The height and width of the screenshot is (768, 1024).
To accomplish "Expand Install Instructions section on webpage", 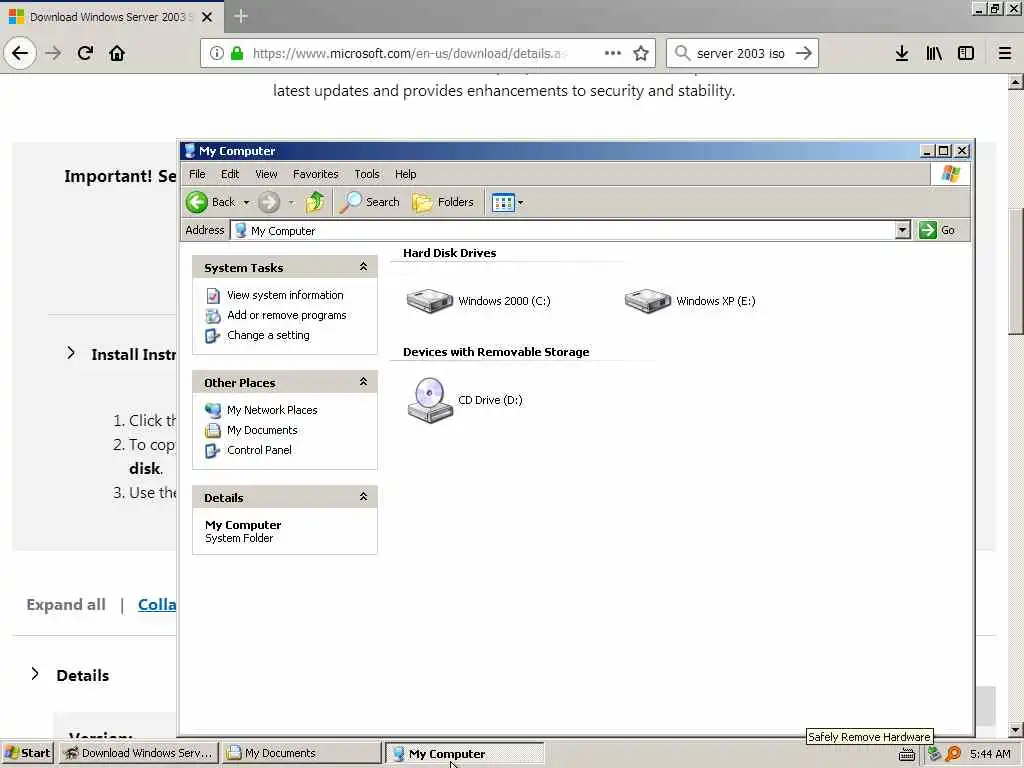I will tap(71, 353).
